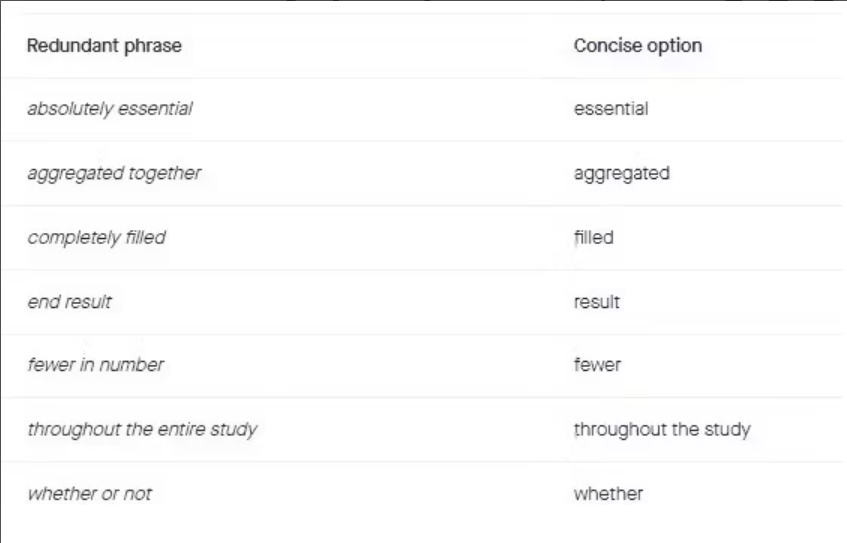
Task: Click the 'whether' concise option
Action: 608,493
